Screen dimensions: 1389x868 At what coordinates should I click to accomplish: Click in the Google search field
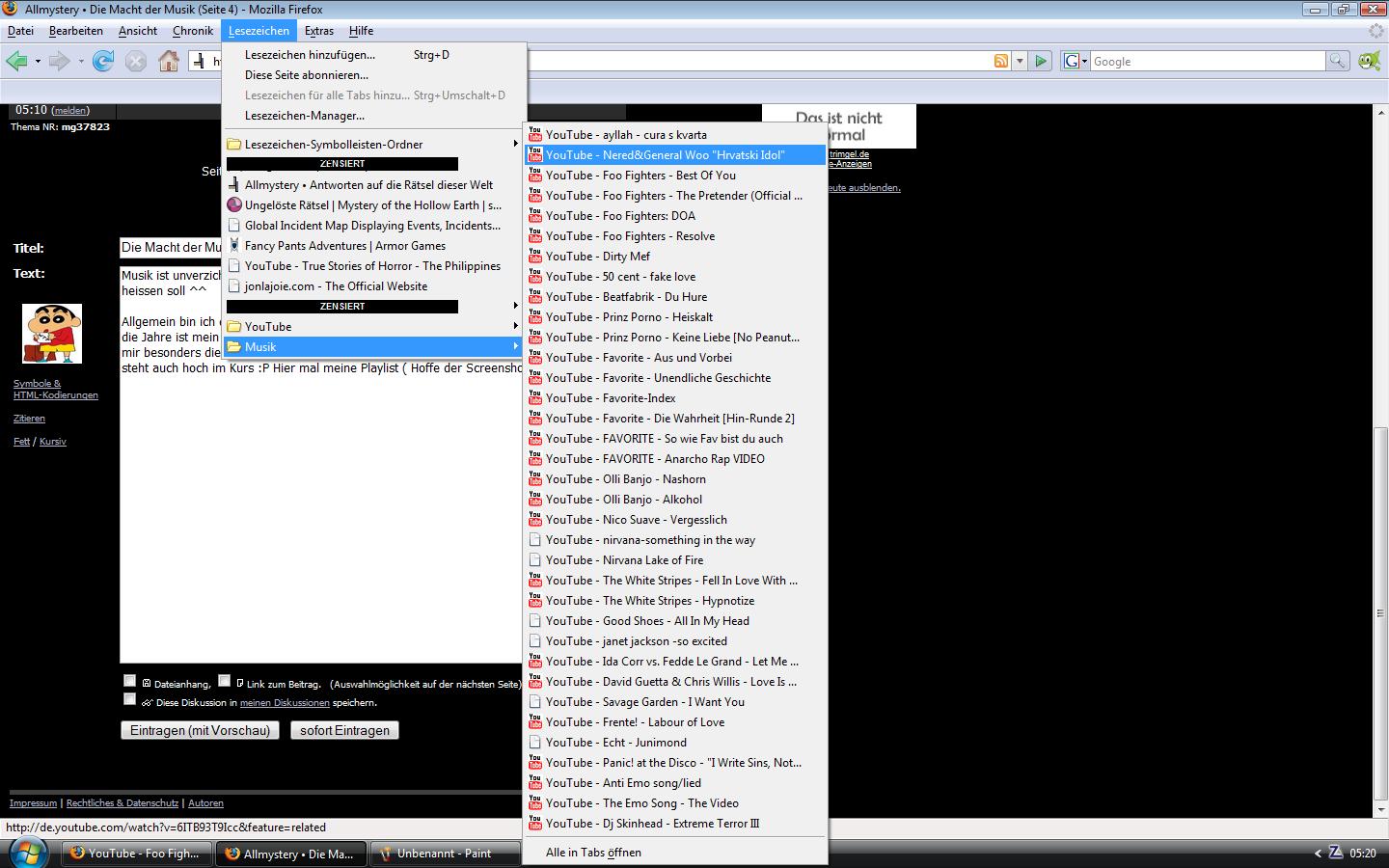coord(1208,61)
